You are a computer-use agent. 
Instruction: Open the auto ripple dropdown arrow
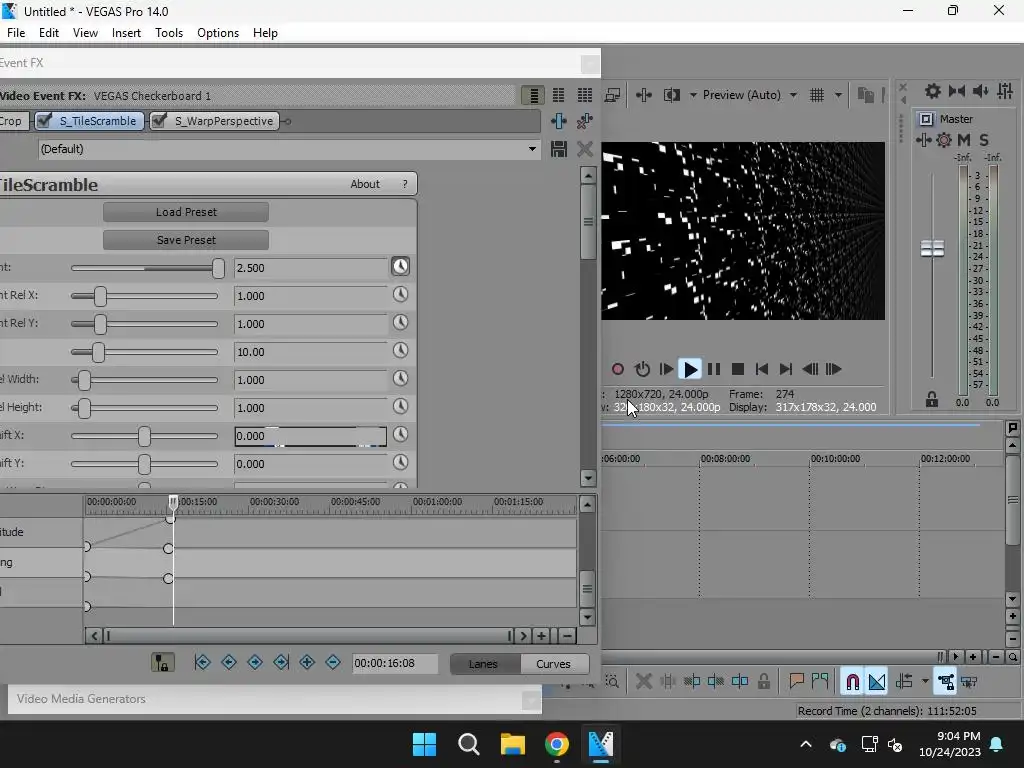pos(925,682)
